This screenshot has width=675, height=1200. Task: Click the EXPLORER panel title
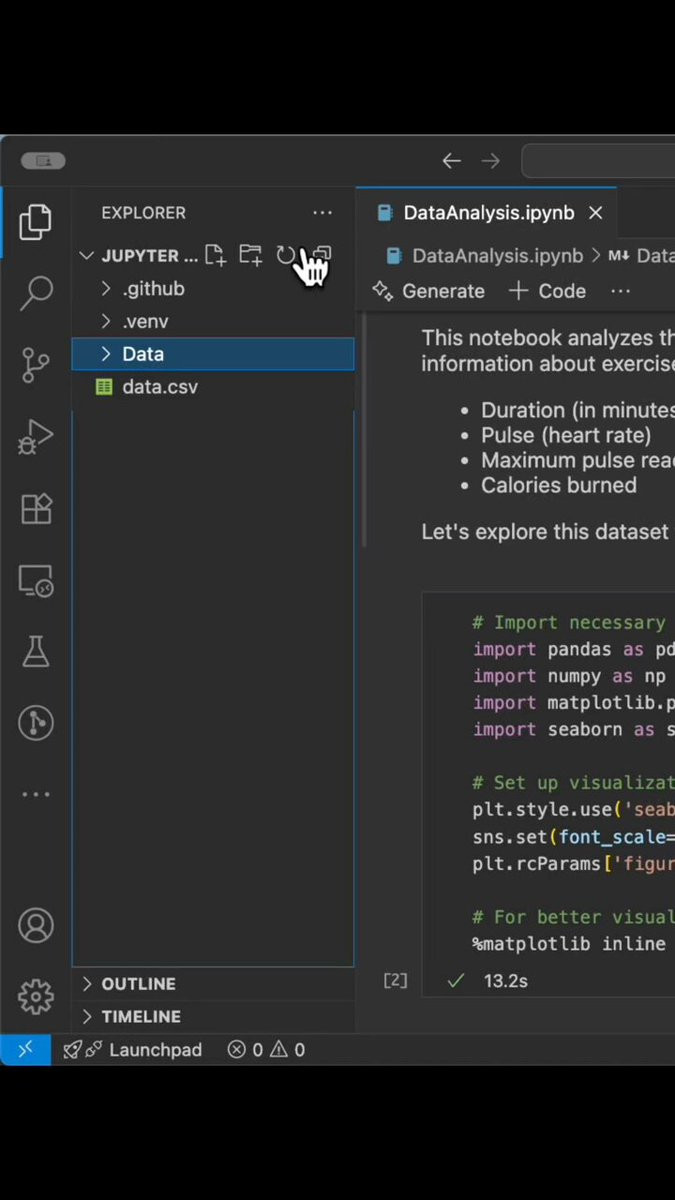point(143,213)
